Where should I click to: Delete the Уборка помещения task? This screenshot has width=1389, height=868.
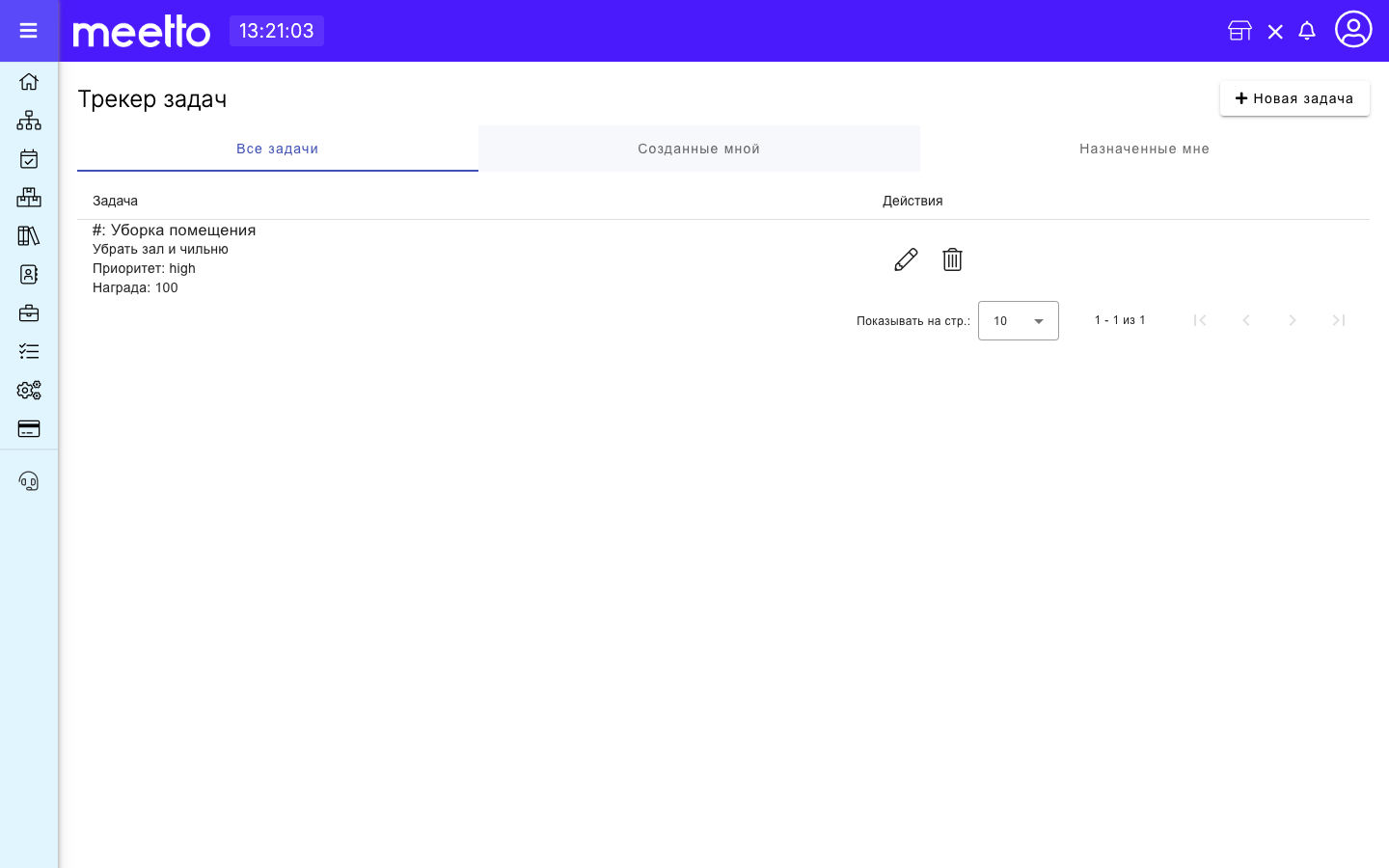(x=952, y=259)
